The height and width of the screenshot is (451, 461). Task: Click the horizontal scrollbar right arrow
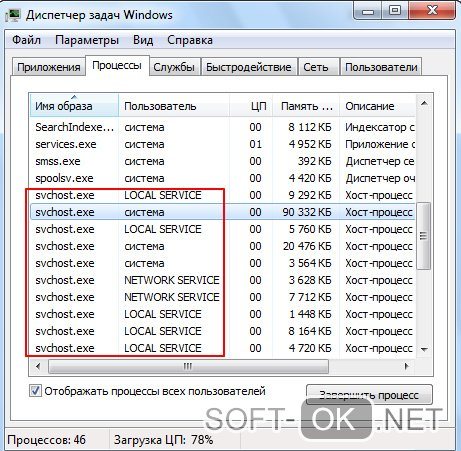[406, 366]
